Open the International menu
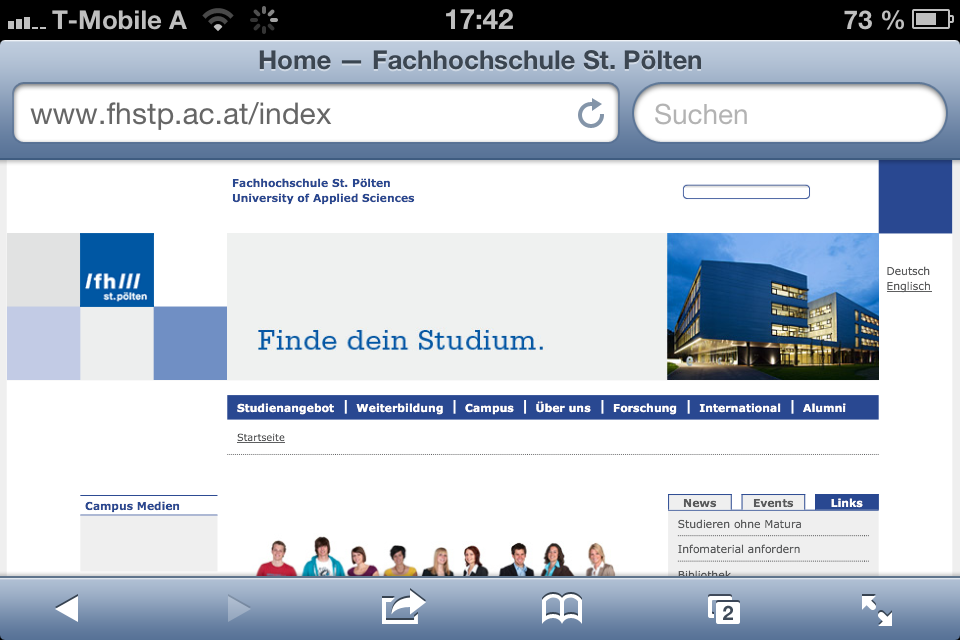960x640 pixels. 740,408
